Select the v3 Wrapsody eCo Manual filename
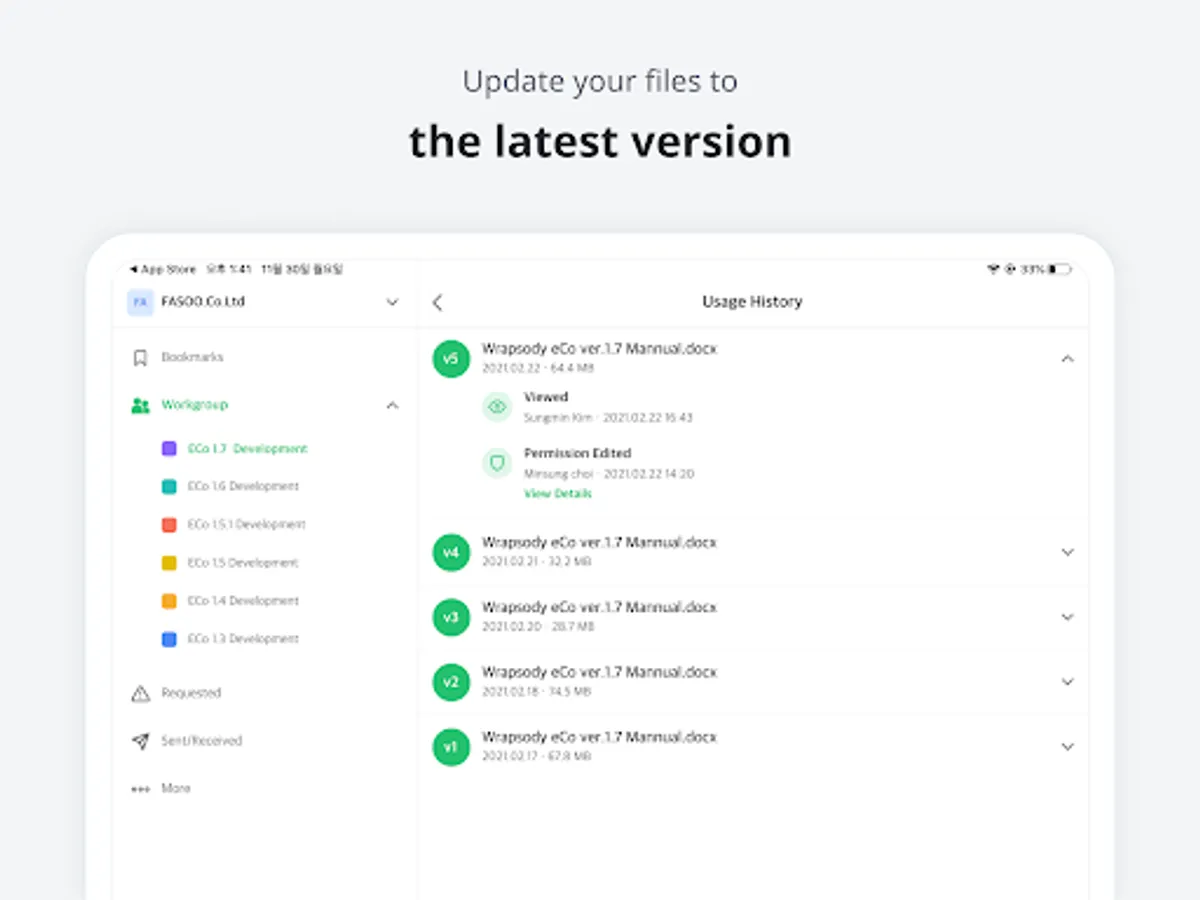 point(599,607)
